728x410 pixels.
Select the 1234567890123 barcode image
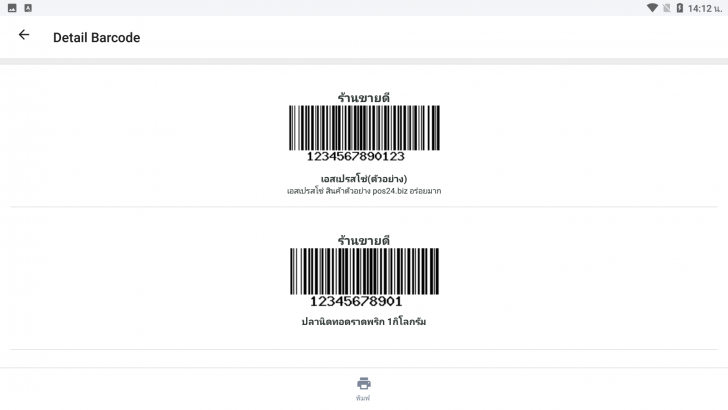363,127
